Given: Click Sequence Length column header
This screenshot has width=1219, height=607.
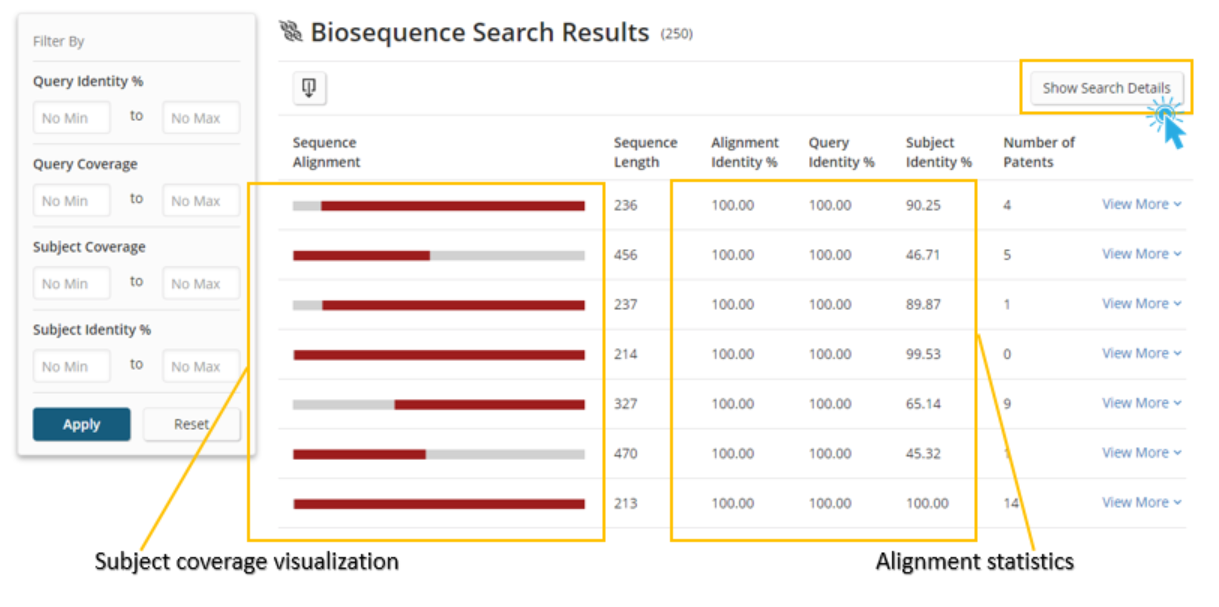Looking at the screenshot, I should (645, 152).
